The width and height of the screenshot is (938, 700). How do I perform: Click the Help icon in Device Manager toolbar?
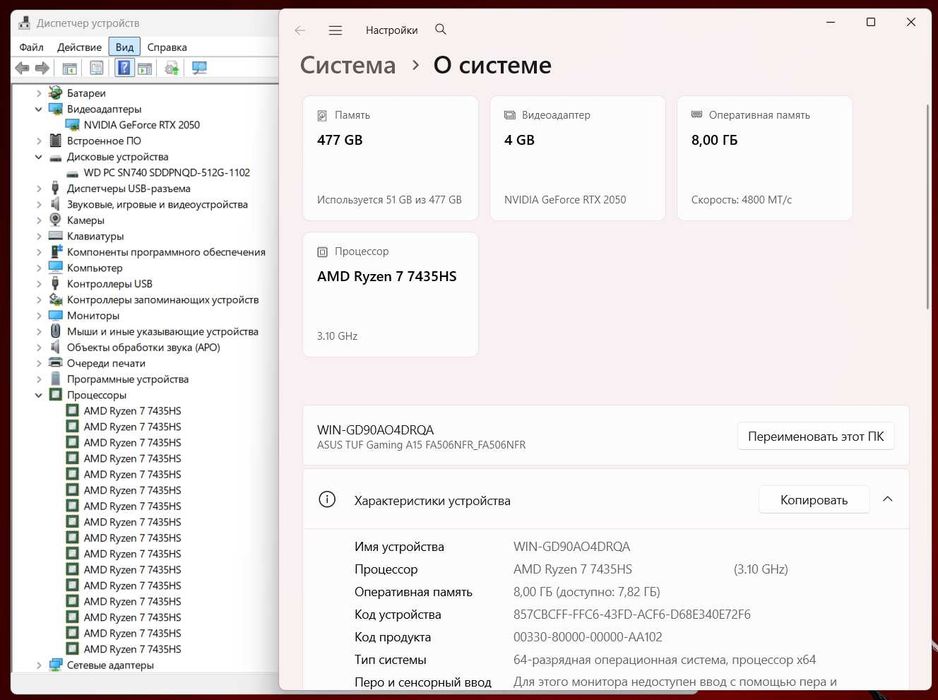click(124, 68)
